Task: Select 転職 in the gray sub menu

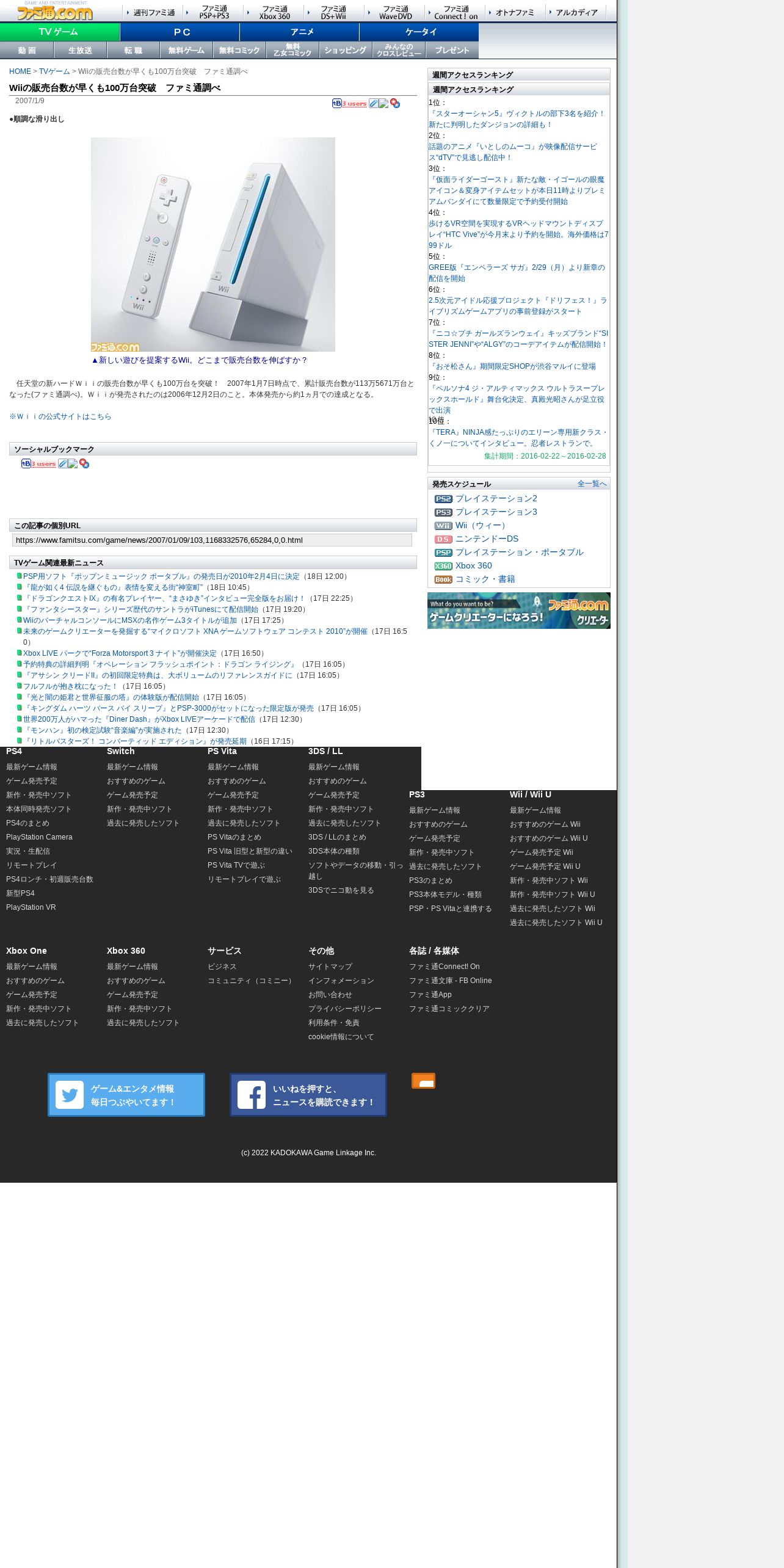Action: [133, 50]
